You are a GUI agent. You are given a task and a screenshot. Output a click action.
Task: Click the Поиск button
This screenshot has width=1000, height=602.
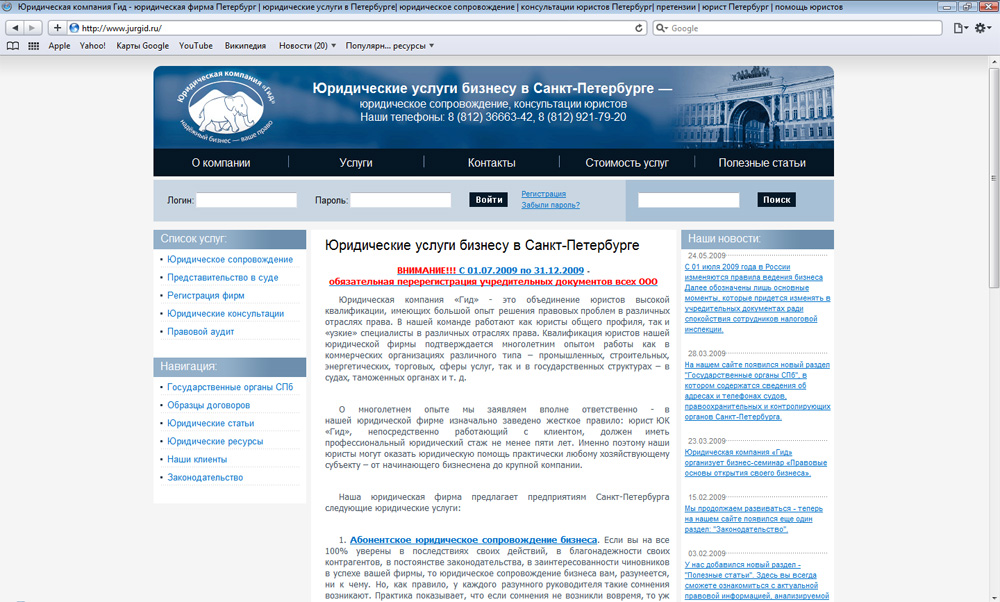(776, 200)
